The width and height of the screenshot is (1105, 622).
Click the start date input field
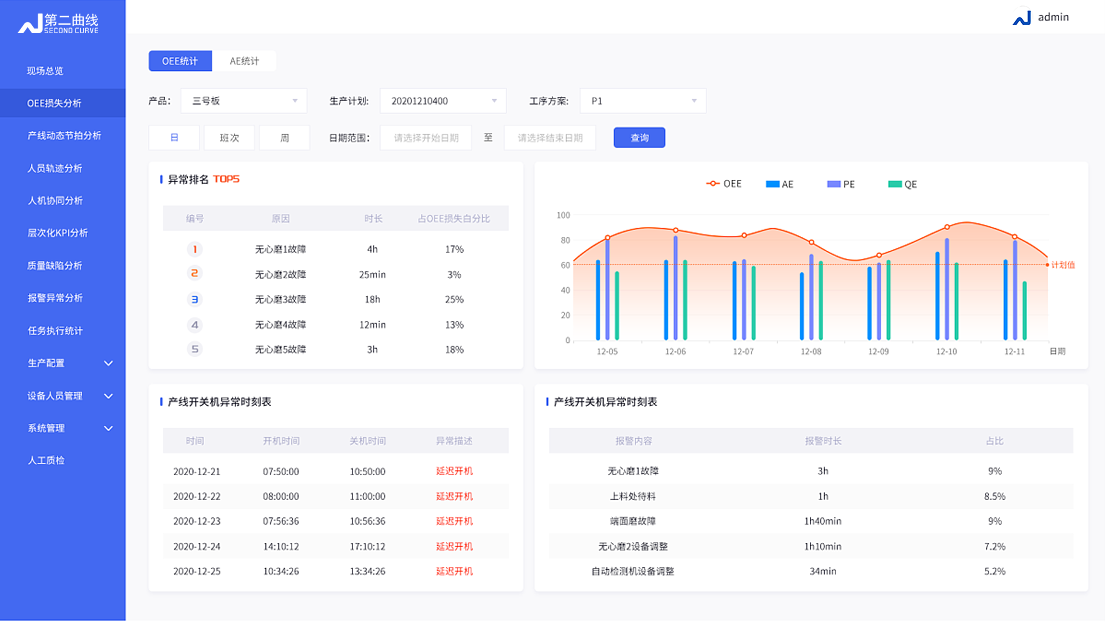426,138
